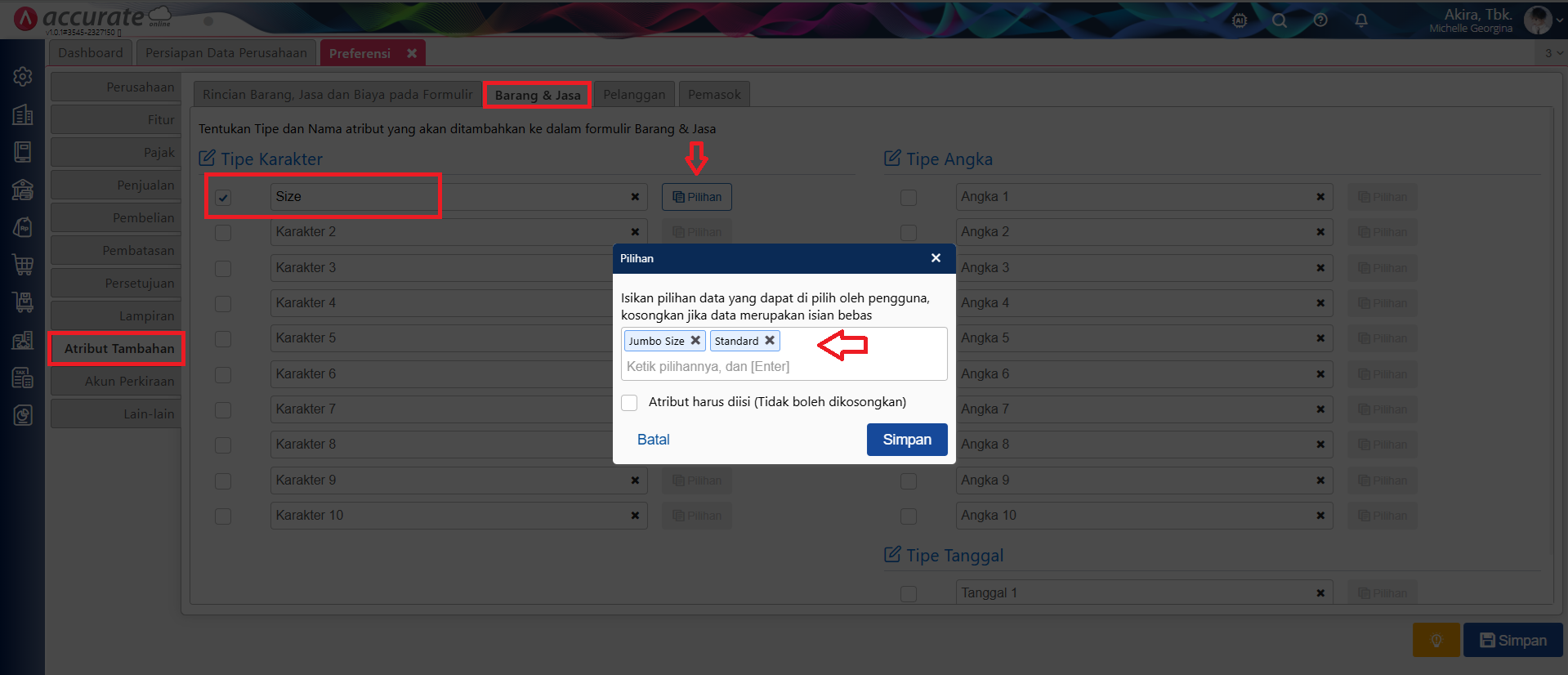This screenshot has width=1568, height=675.
Task: Open the bank module icon in sidebar
Action: click(23, 190)
